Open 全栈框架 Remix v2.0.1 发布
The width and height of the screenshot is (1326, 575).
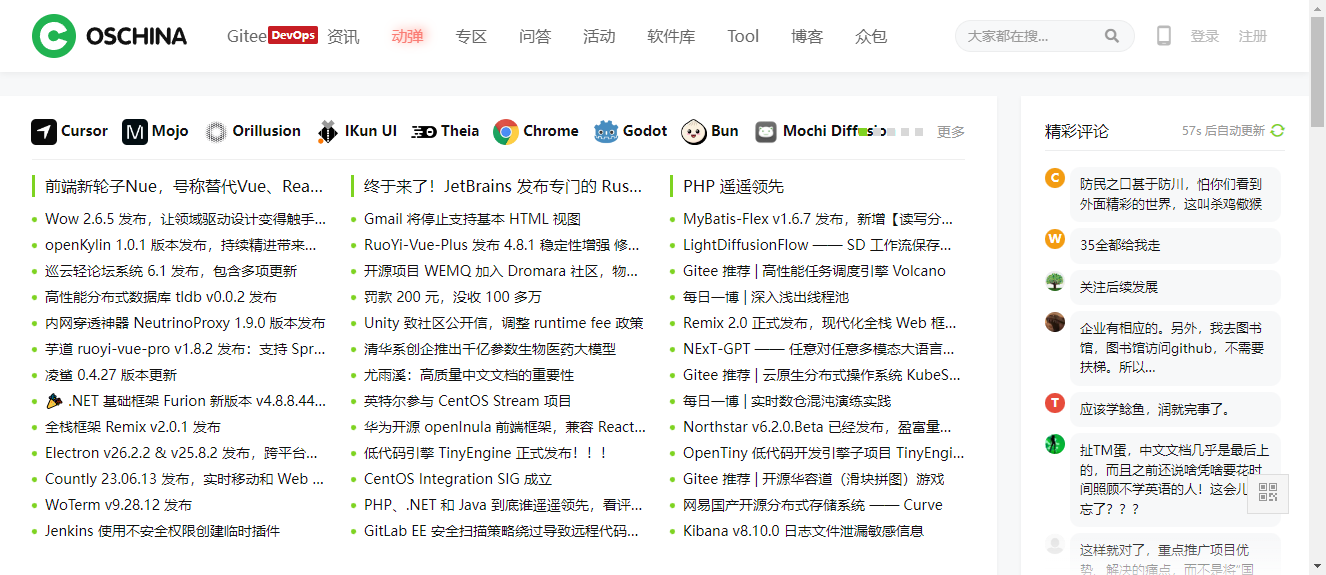click(x=133, y=427)
